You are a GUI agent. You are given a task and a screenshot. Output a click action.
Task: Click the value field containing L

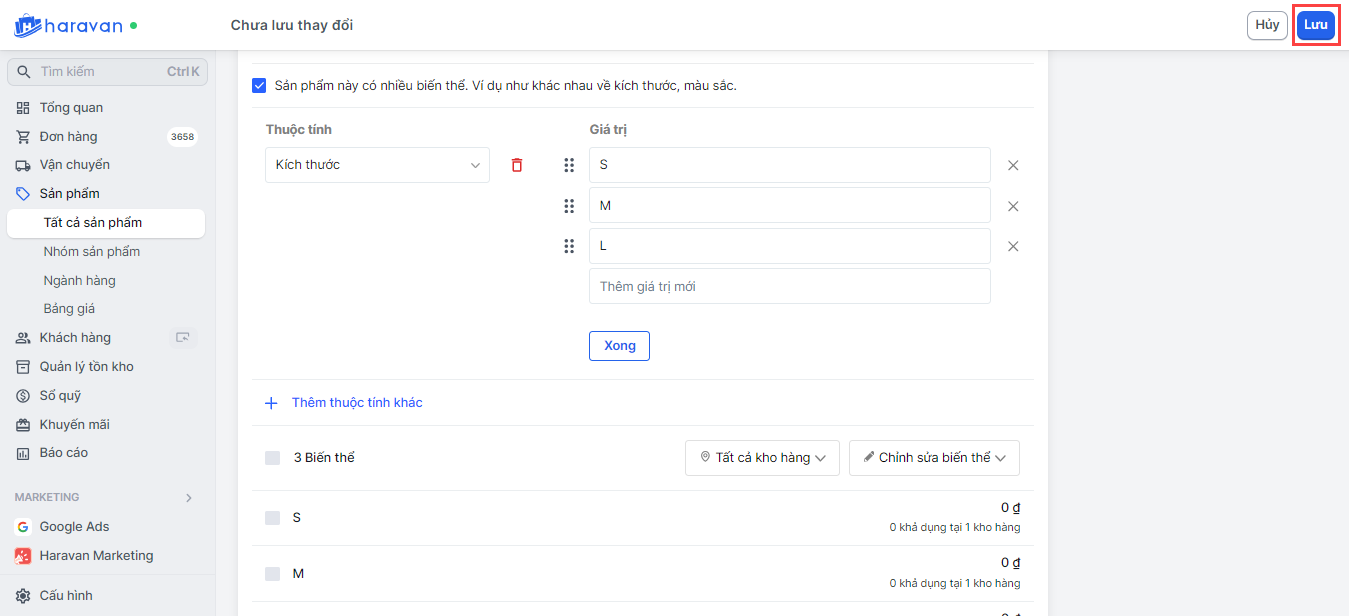(790, 246)
